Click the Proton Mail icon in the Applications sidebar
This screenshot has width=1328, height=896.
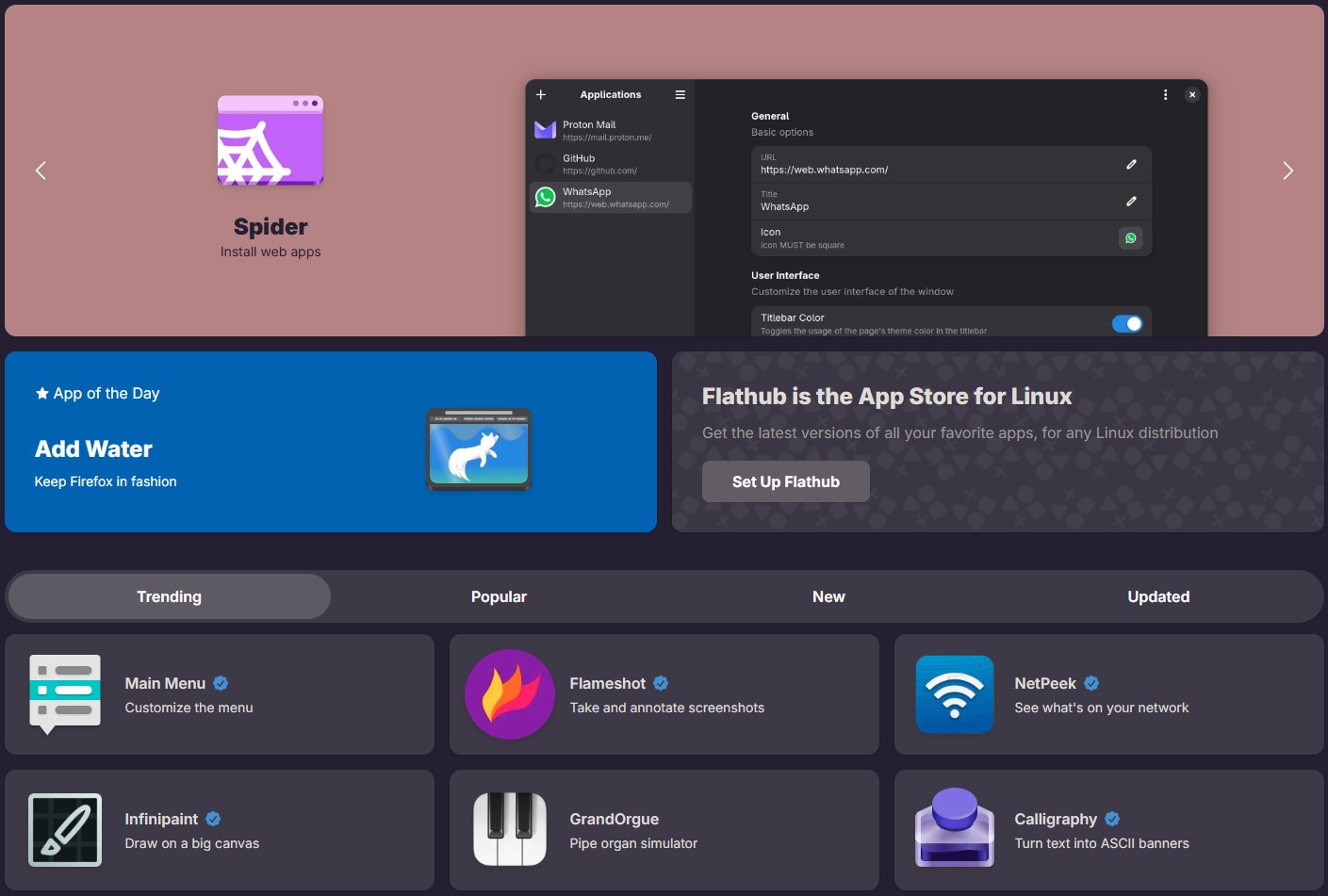tap(545, 129)
